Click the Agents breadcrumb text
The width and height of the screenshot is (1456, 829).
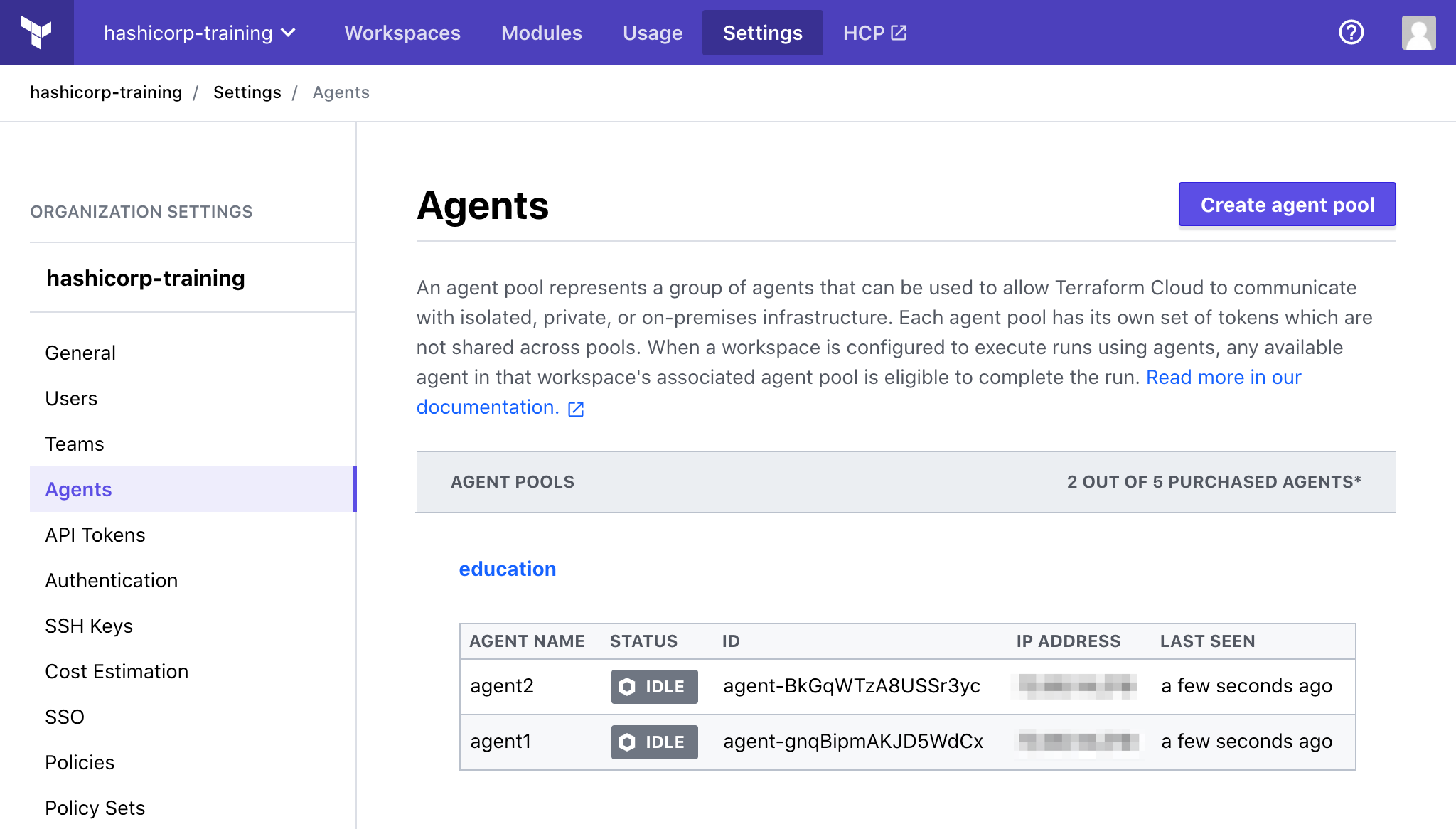pyautogui.click(x=341, y=92)
